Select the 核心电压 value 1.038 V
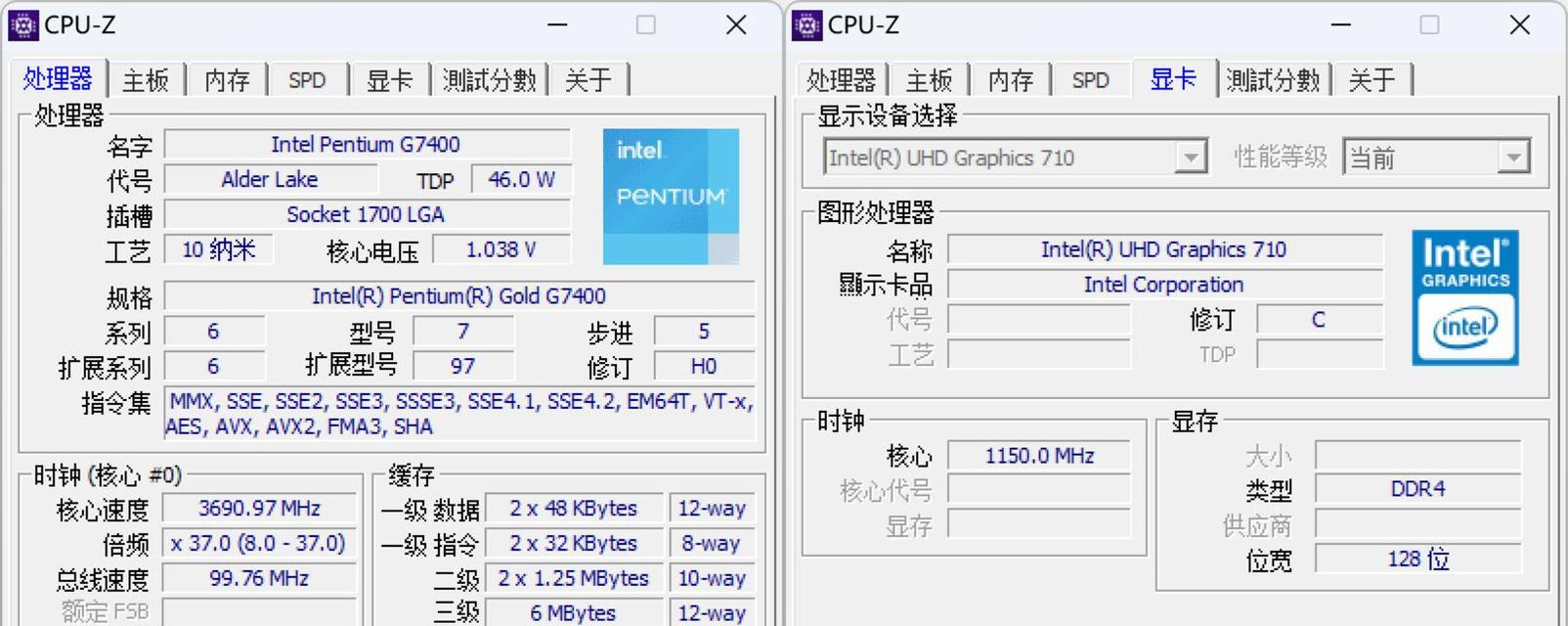Viewport: 1568px width, 626px height. click(501, 250)
